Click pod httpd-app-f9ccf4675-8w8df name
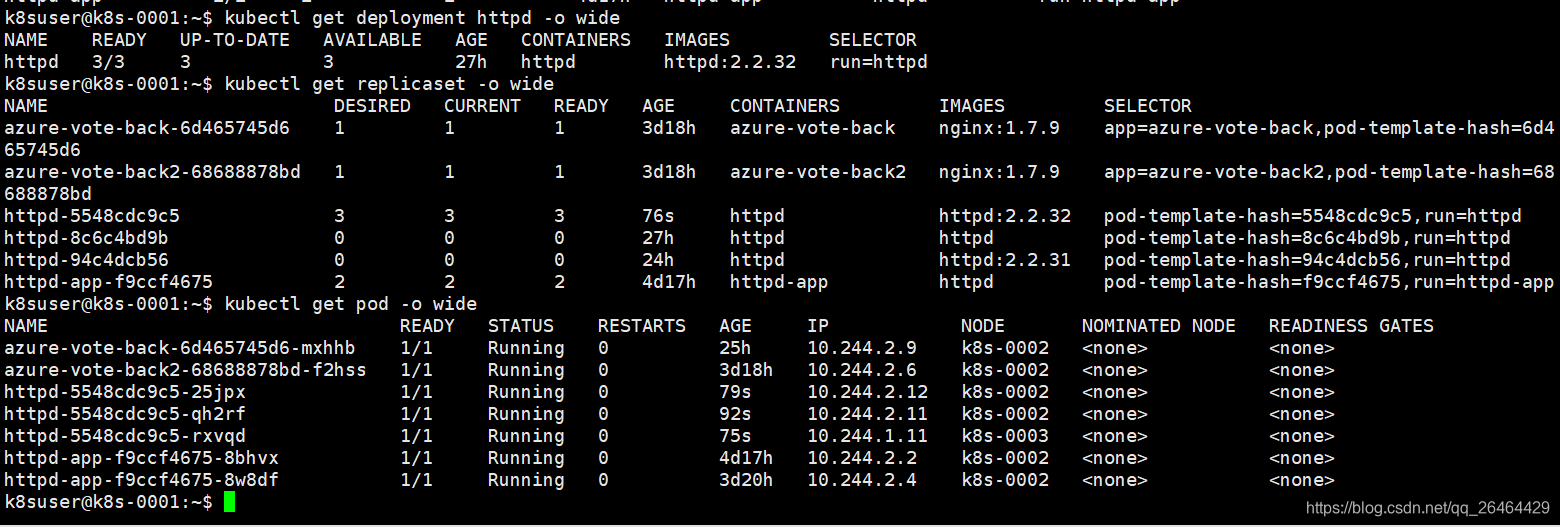 coord(141,480)
